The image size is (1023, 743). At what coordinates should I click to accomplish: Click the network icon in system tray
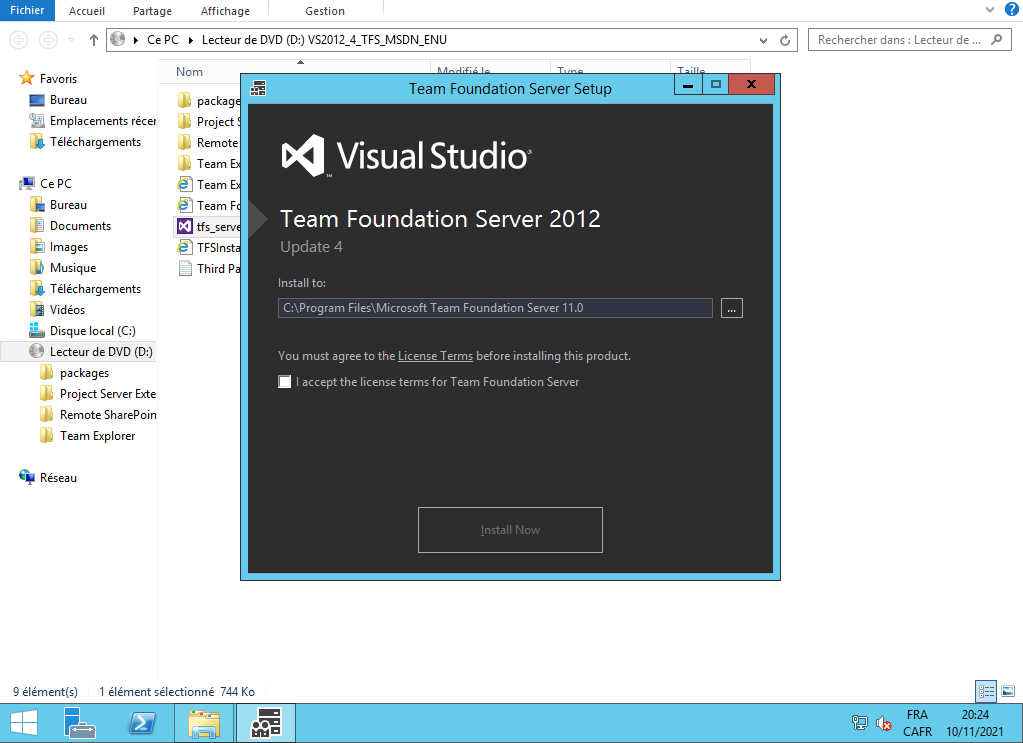pos(859,723)
